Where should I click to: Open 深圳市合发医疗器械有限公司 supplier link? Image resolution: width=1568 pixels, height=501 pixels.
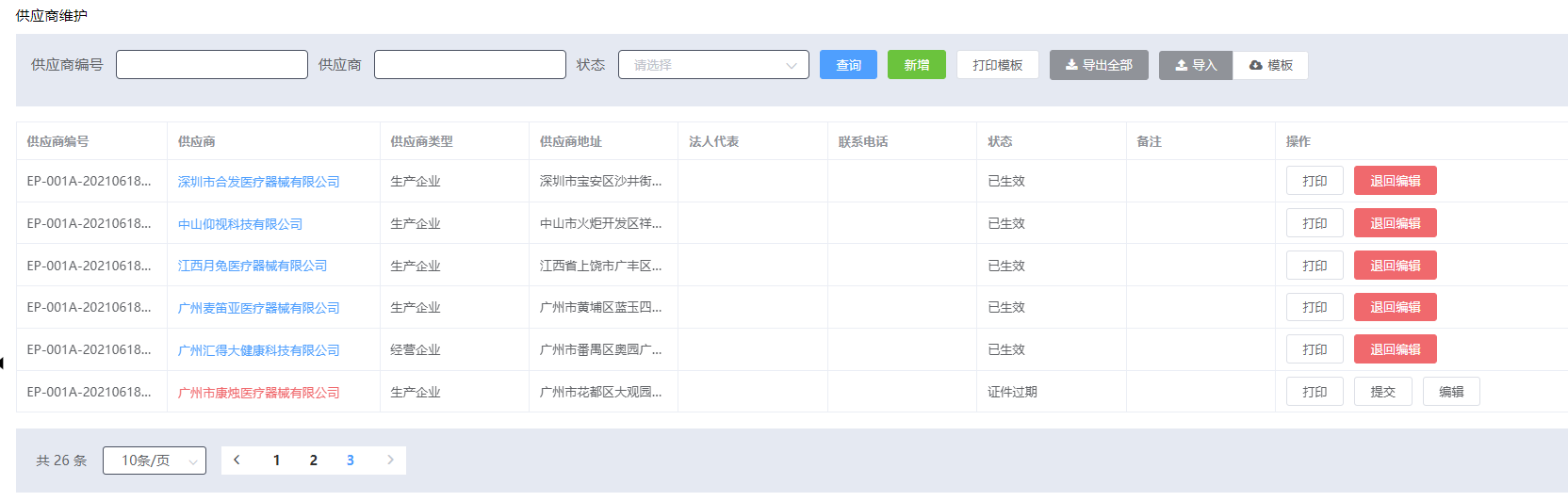tap(258, 182)
